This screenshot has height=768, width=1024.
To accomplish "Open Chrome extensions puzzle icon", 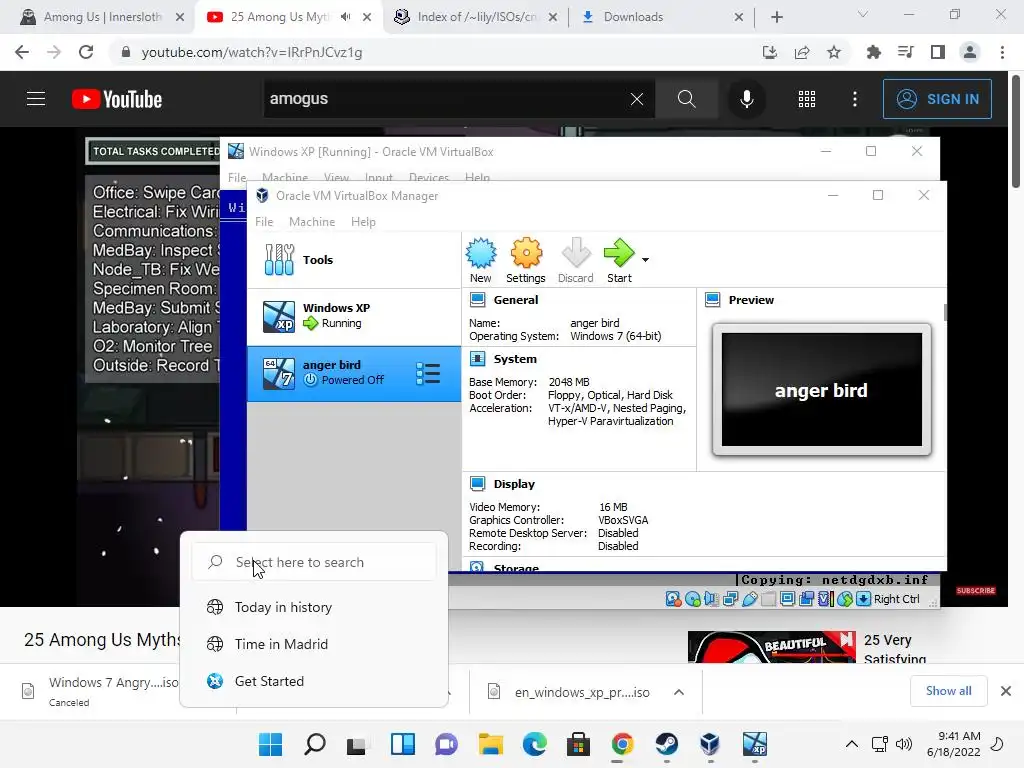I will (873, 52).
